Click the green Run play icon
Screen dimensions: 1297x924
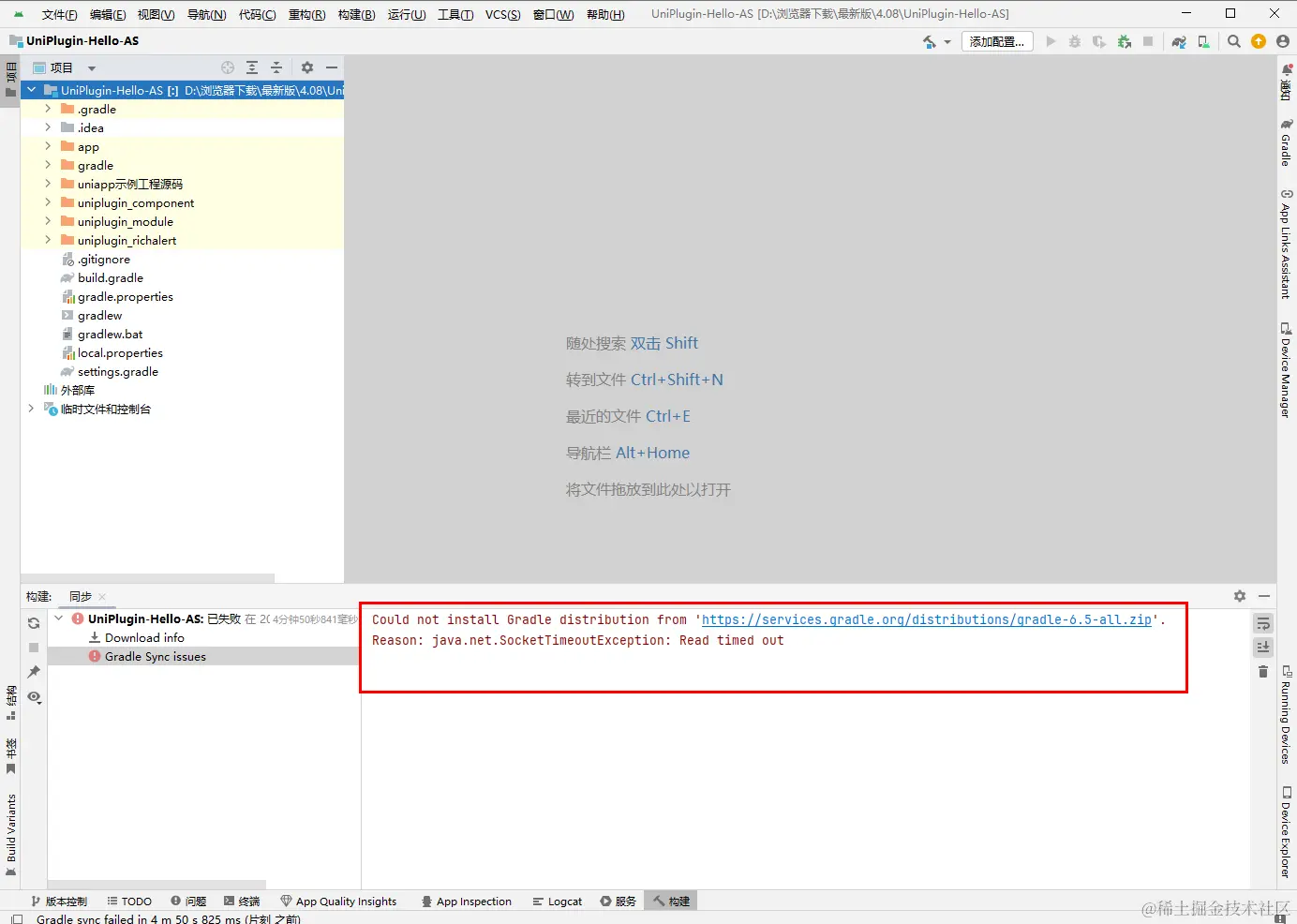click(x=1051, y=41)
